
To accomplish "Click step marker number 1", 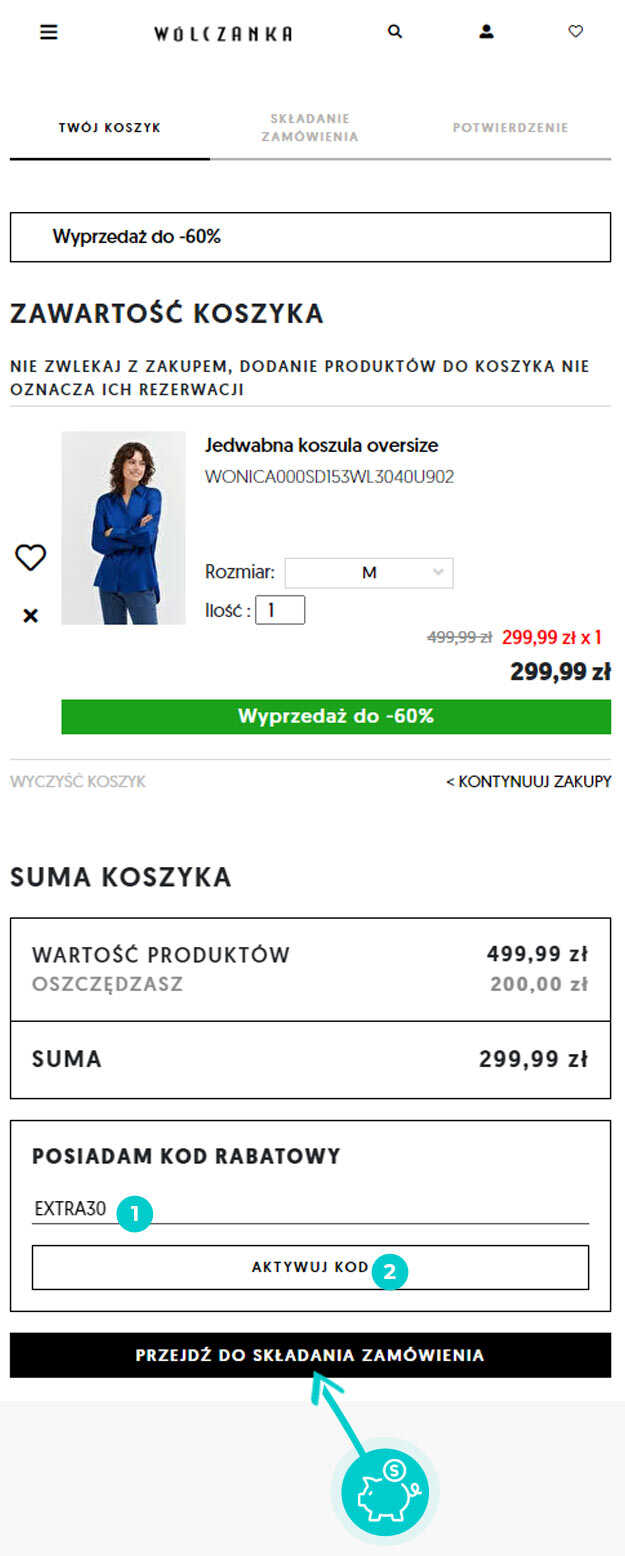I will 135,1215.
